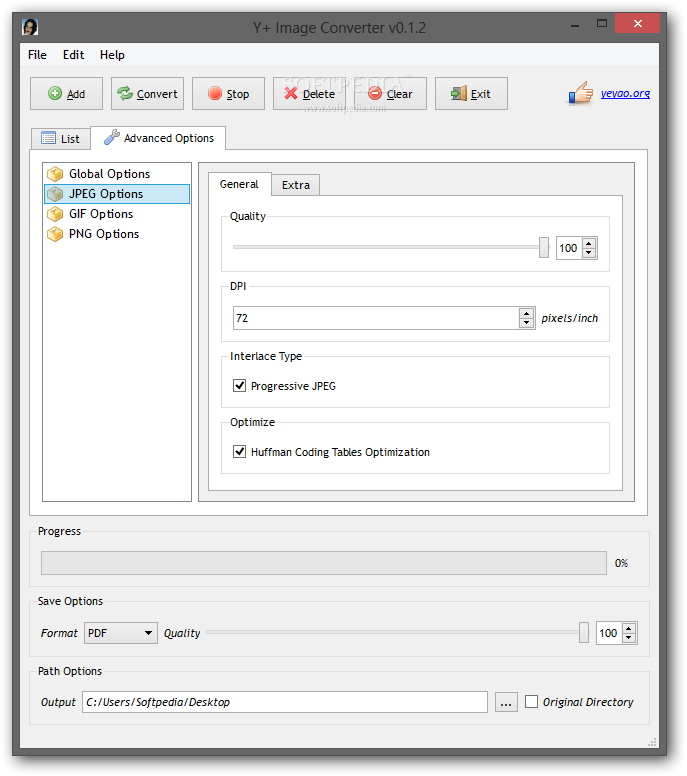The height and width of the screenshot is (776, 687).
Task: Remove selected item with Delete button
Action: pos(309,94)
